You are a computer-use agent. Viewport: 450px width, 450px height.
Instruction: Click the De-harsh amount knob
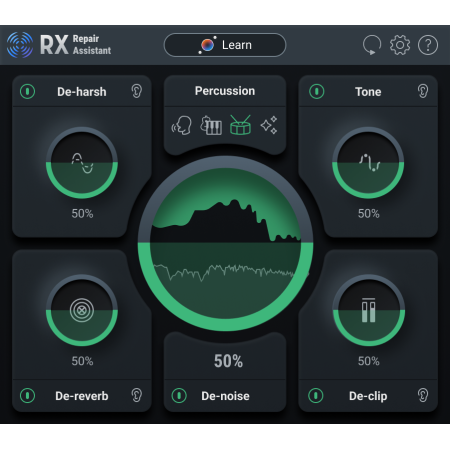82,163
